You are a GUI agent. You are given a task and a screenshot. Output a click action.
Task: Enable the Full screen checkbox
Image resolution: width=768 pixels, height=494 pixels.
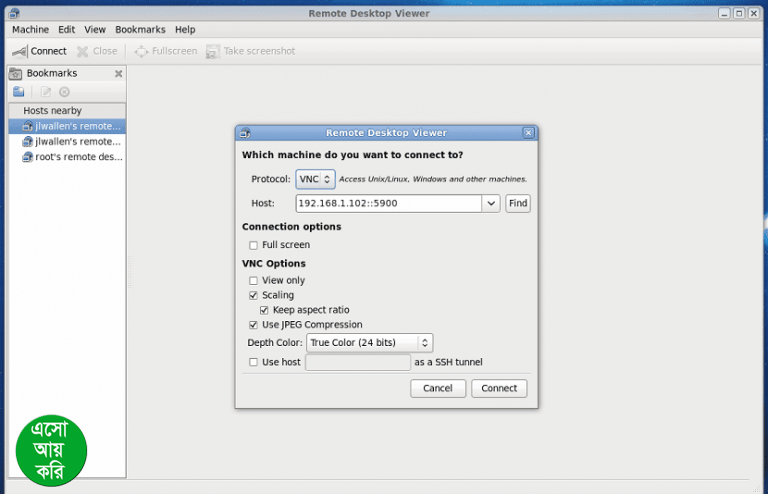point(254,245)
